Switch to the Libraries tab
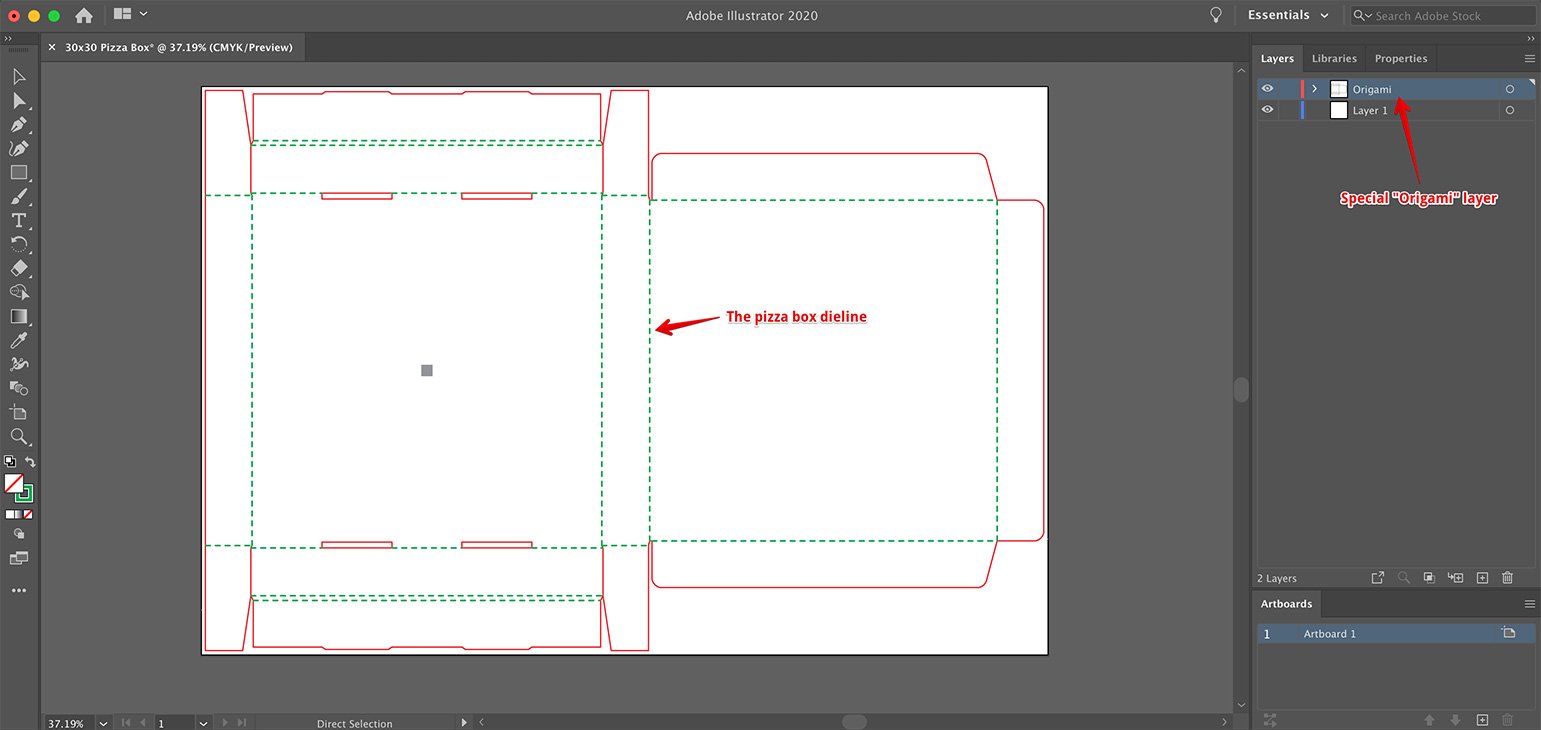Image resolution: width=1541 pixels, height=730 pixels. pos(1334,58)
